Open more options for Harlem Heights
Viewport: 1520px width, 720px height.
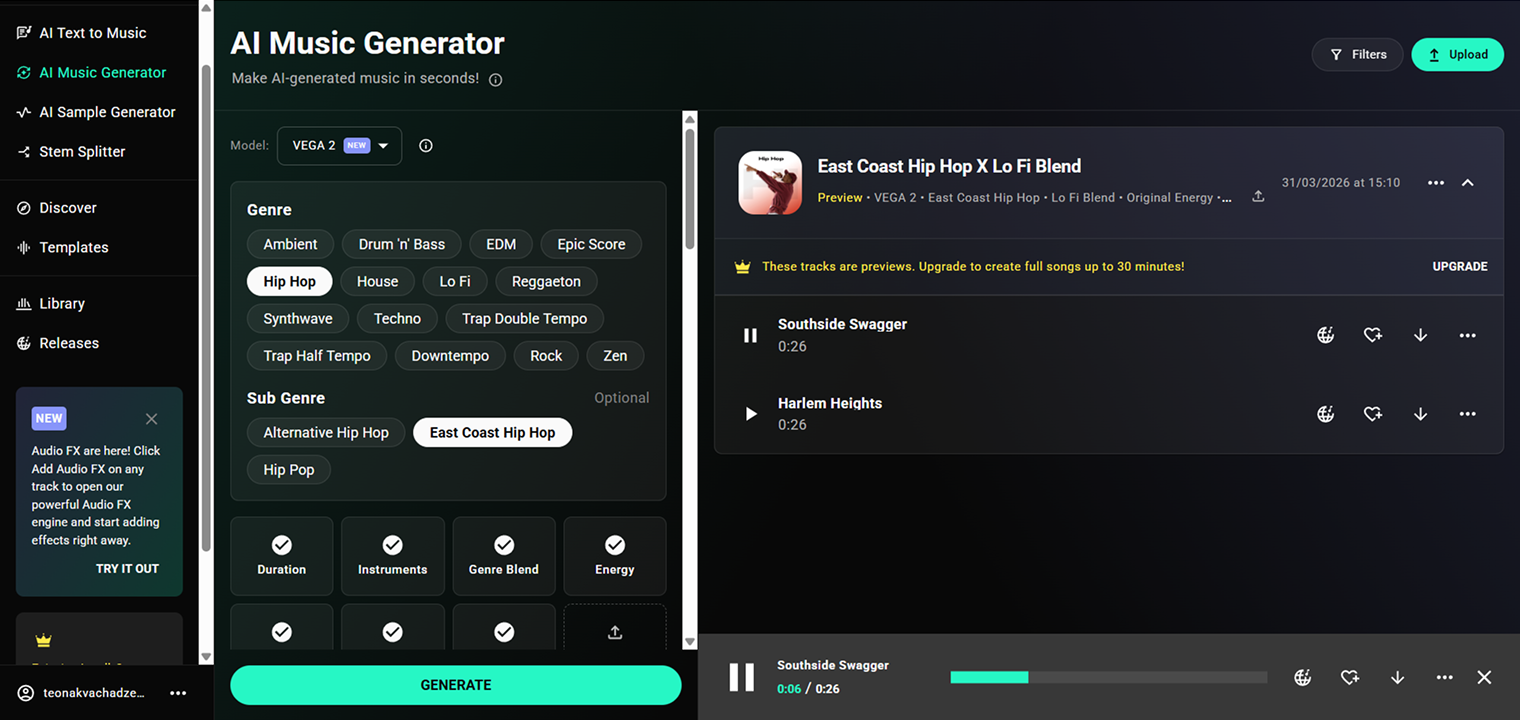1467,414
